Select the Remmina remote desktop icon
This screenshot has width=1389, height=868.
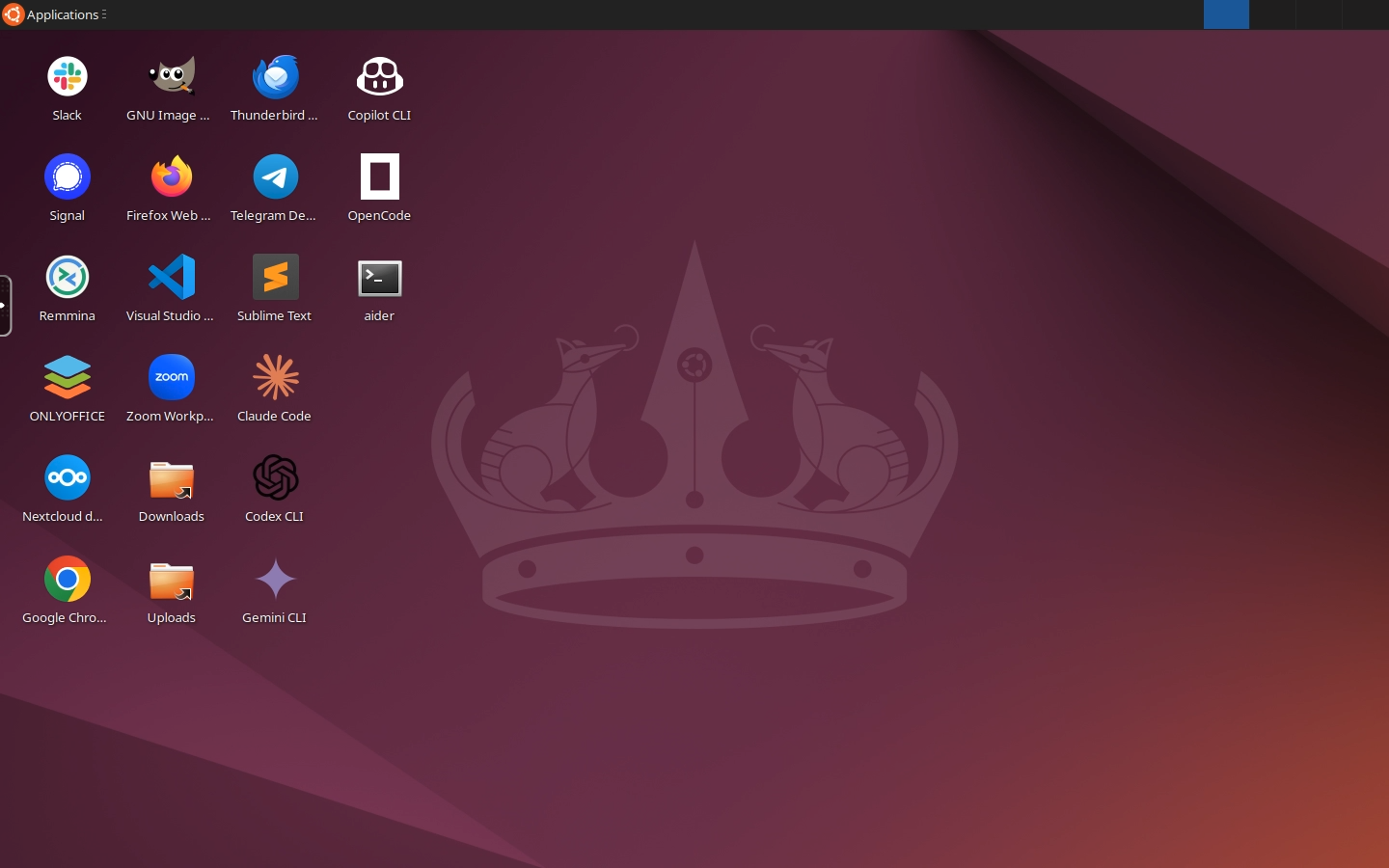coord(68,278)
